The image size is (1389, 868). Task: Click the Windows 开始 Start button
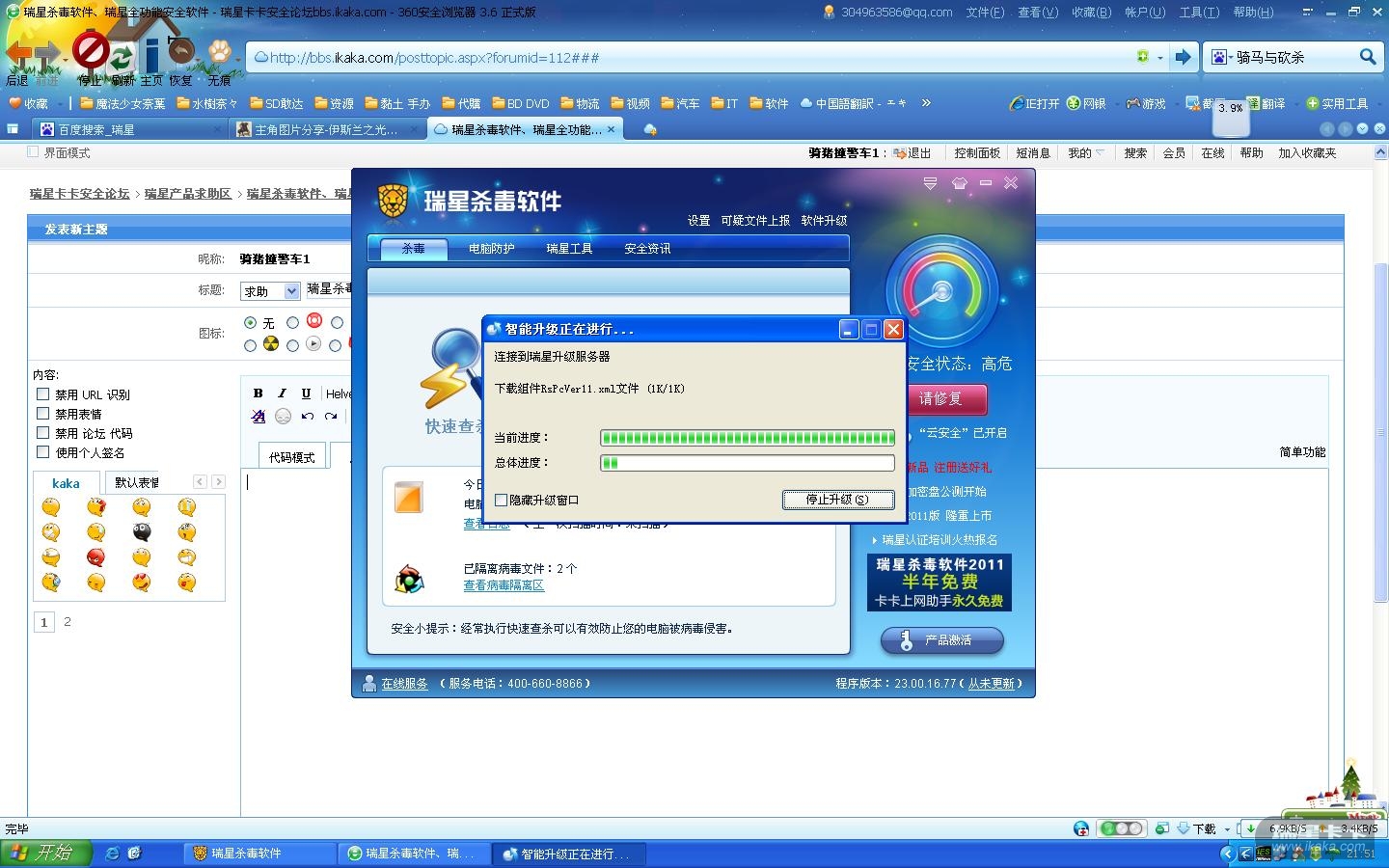pos(45,853)
